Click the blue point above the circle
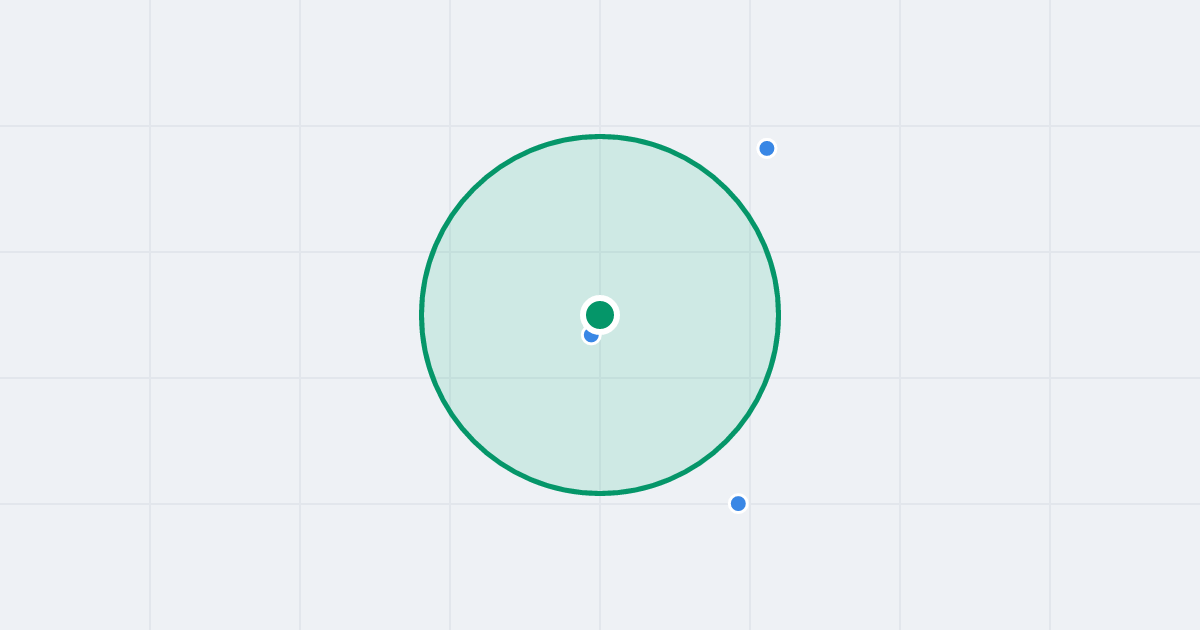Screen dimensions: 1200x630 (x=767, y=148)
